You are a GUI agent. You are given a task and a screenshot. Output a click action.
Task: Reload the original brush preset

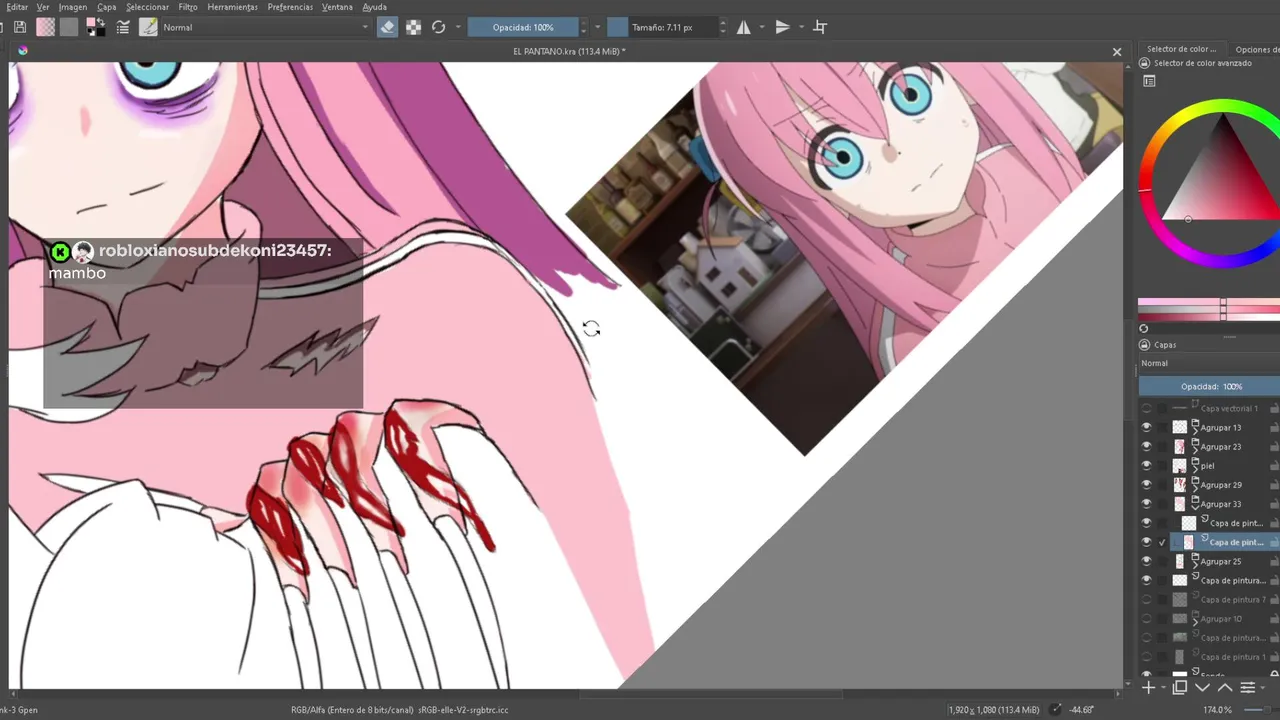(438, 27)
